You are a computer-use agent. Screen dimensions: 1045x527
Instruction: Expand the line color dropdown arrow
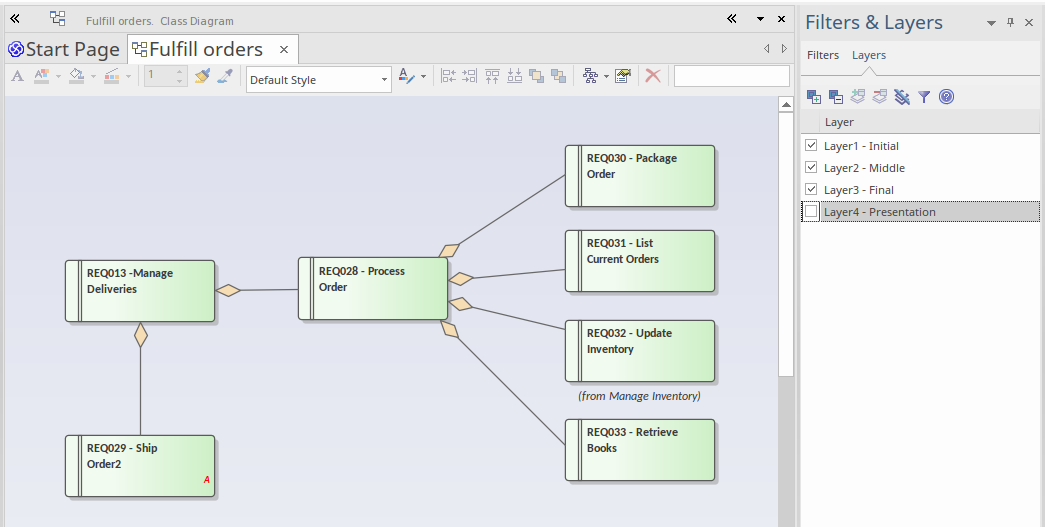tap(127, 76)
